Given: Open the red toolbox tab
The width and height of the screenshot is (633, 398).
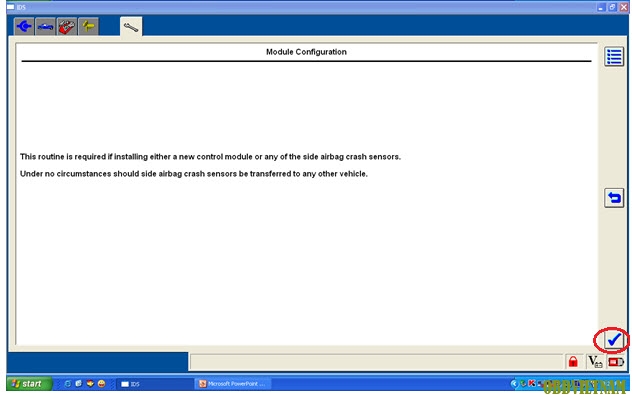Looking at the screenshot, I should [67, 27].
